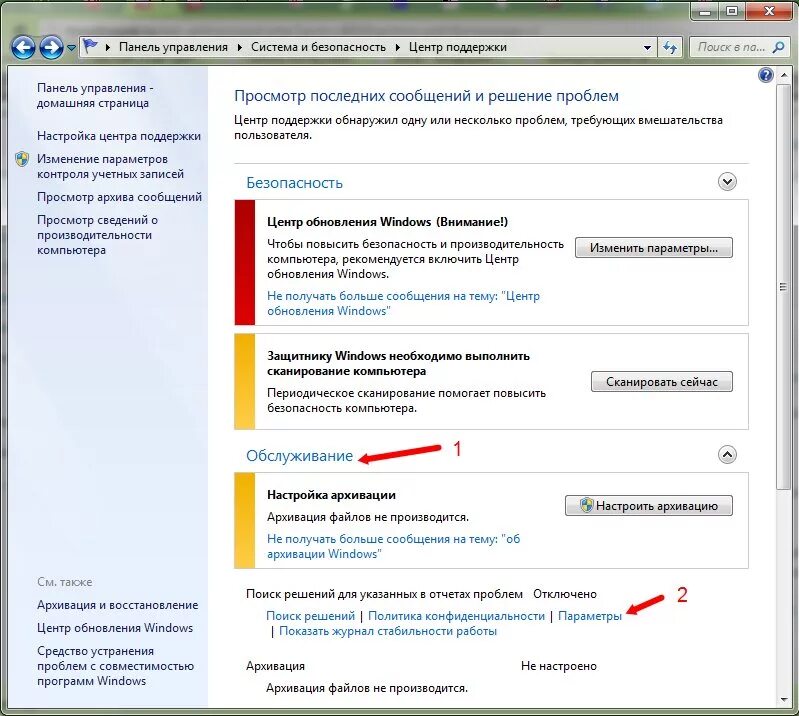This screenshot has height=716, width=799.
Task: Open "Параметры" link under problem reports
Action: coord(590,616)
